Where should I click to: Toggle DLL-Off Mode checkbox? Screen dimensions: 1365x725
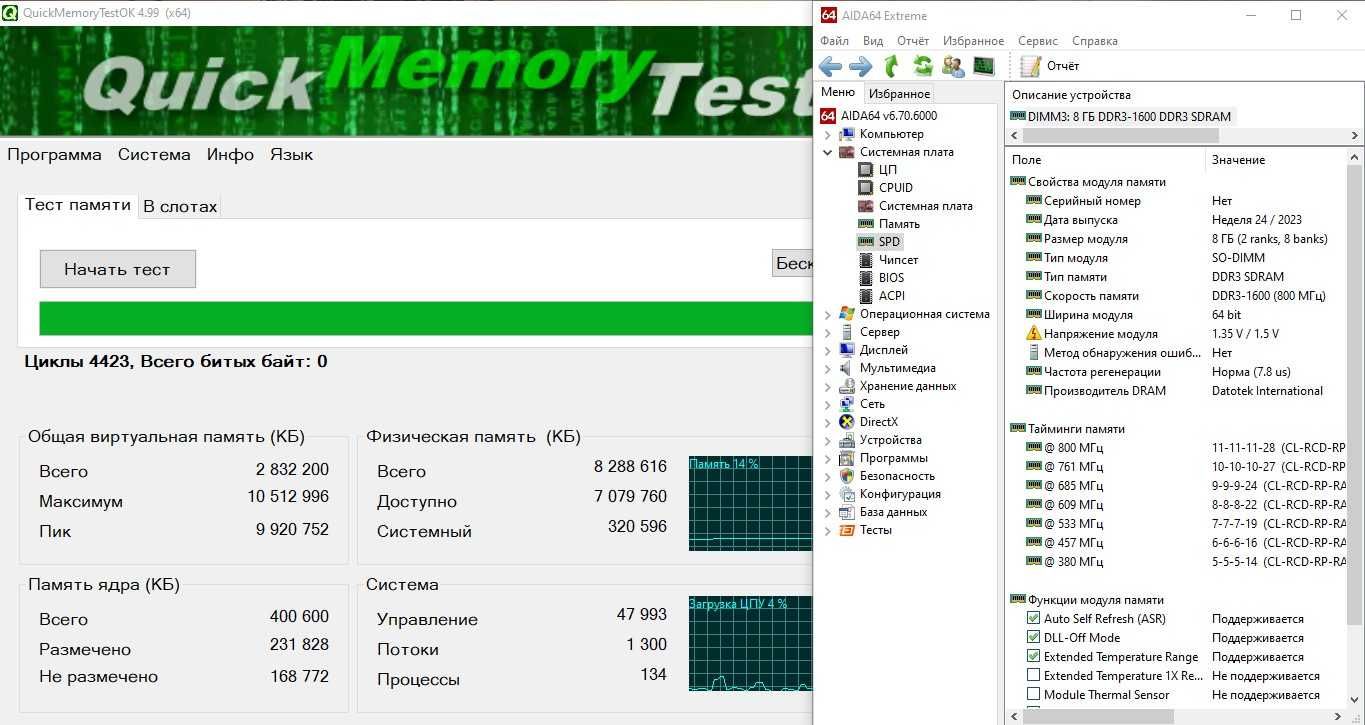[x=1034, y=638]
